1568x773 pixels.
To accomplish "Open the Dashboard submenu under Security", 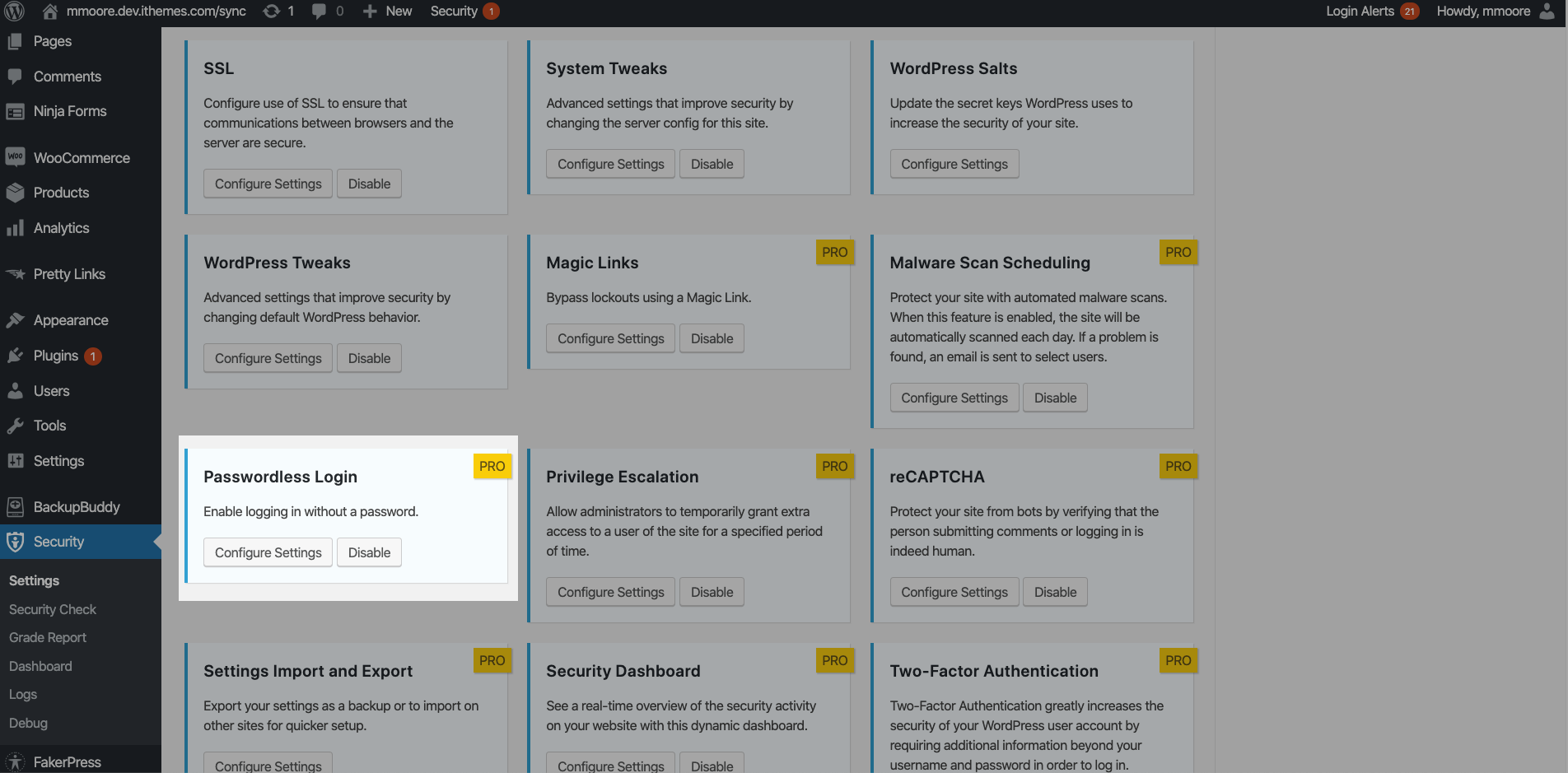I will coord(40,666).
